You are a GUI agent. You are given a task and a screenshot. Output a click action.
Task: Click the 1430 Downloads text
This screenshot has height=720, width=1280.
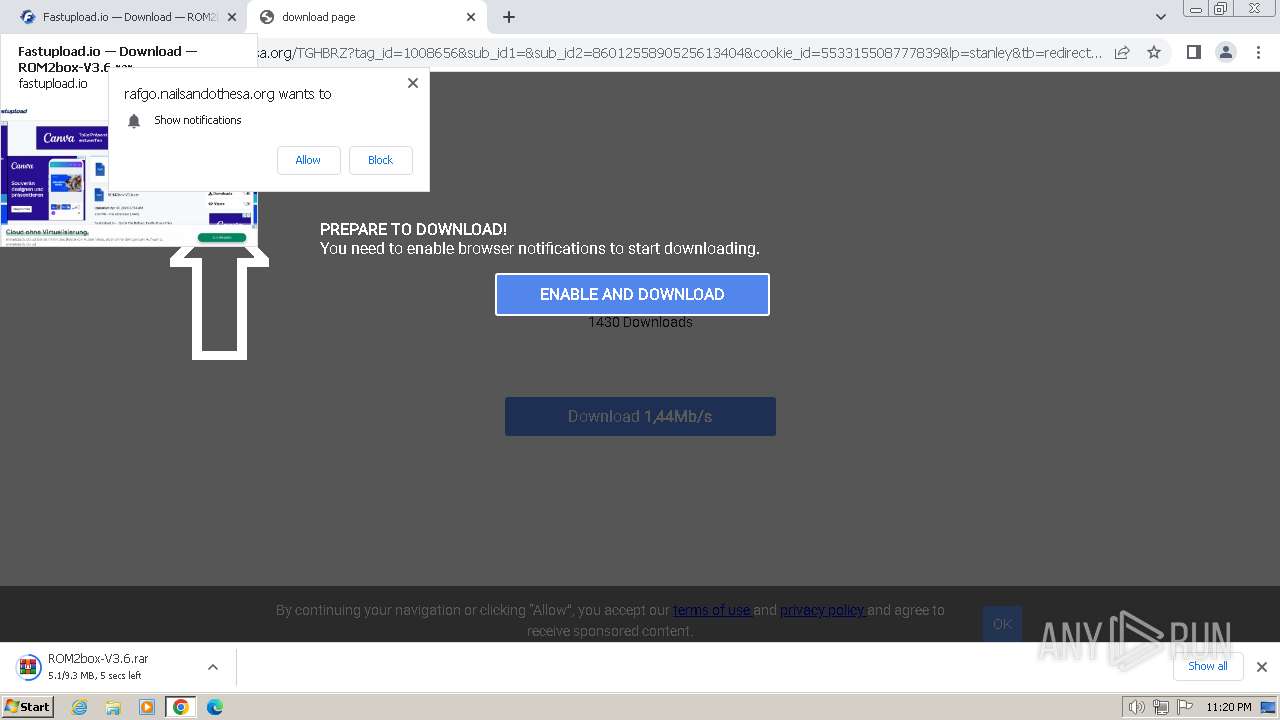point(640,322)
